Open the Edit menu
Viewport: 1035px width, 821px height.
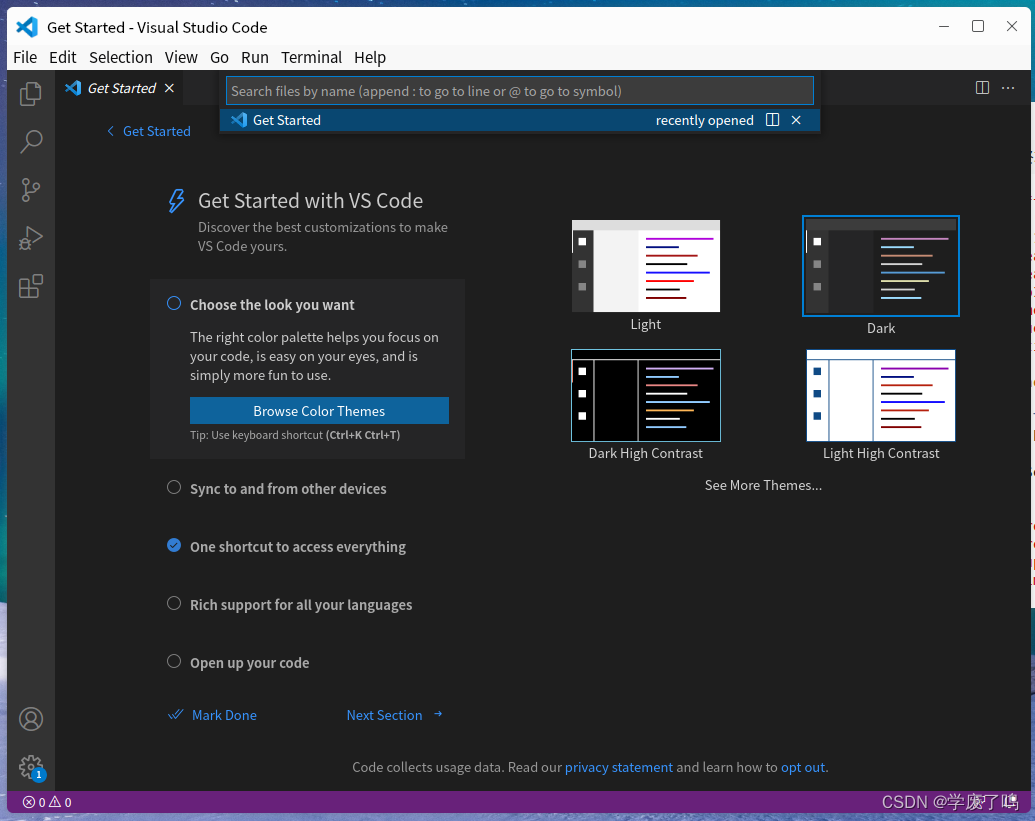(63, 57)
